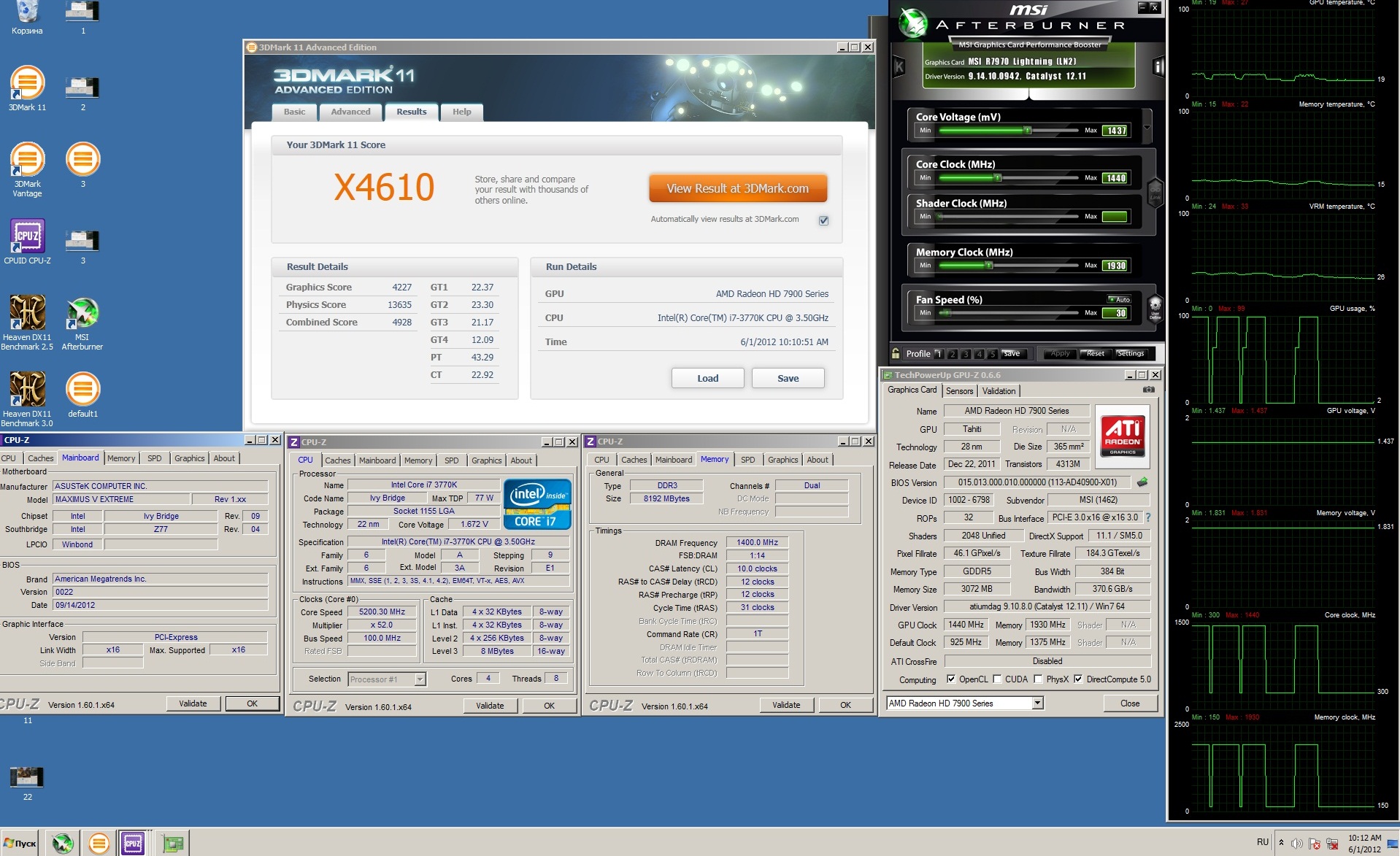This screenshot has height=856, width=1400.
Task: Click the Save button in Run Details
Action: [x=788, y=378]
